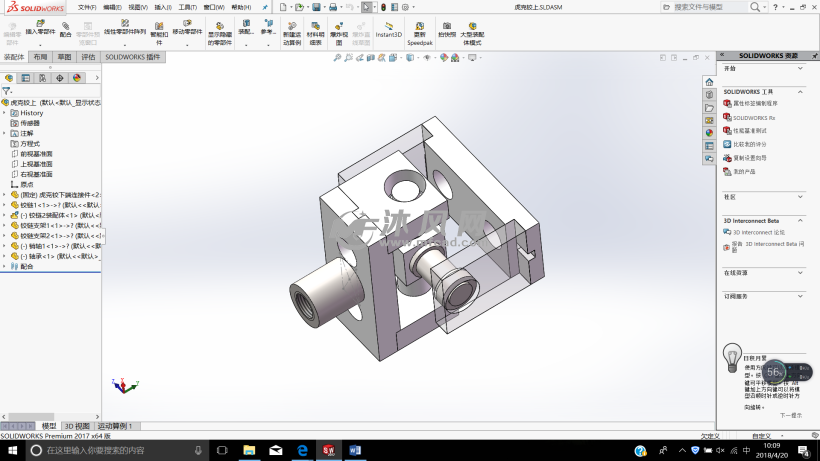The height and width of the screenshot is (461, 820).
Task: Expand the Mates (配合) folder in tree
Action: pos(5,267)
